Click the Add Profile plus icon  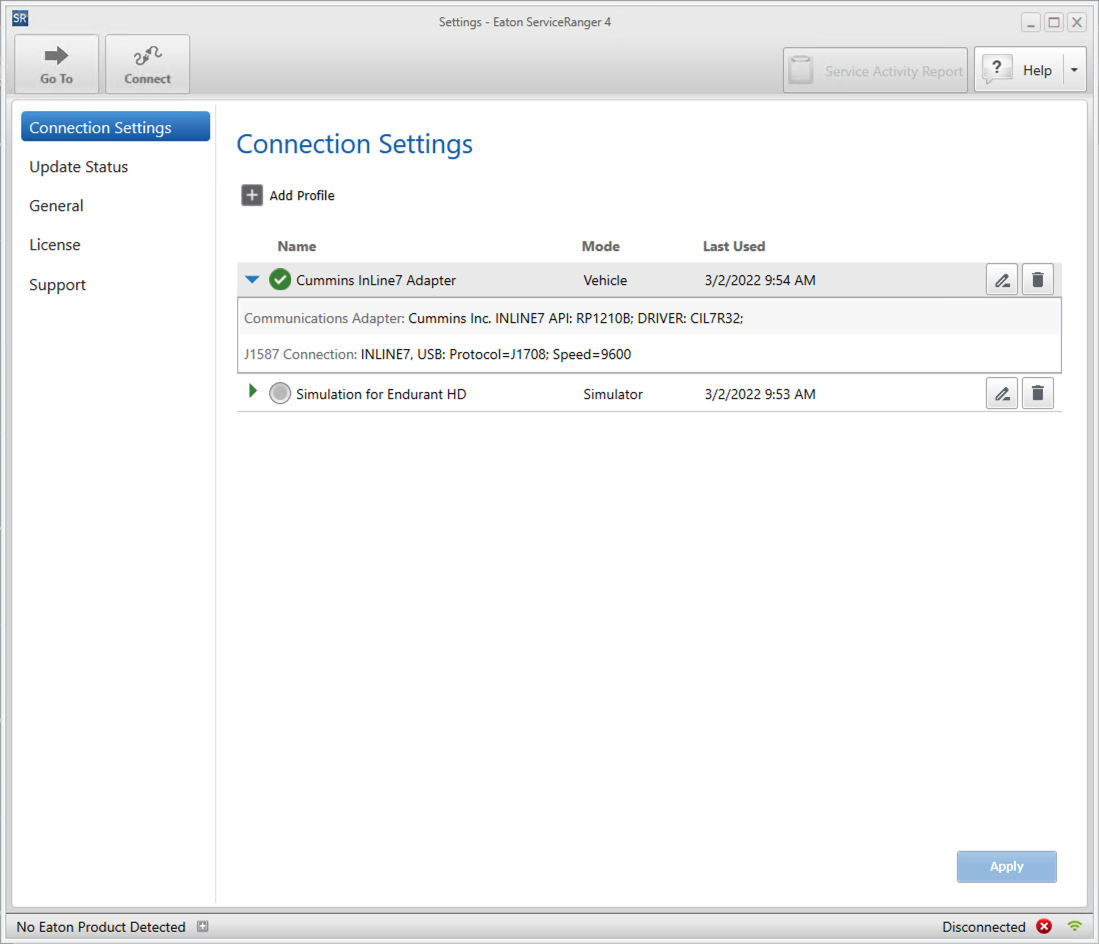pyautogui.click(x=252, y=195)
